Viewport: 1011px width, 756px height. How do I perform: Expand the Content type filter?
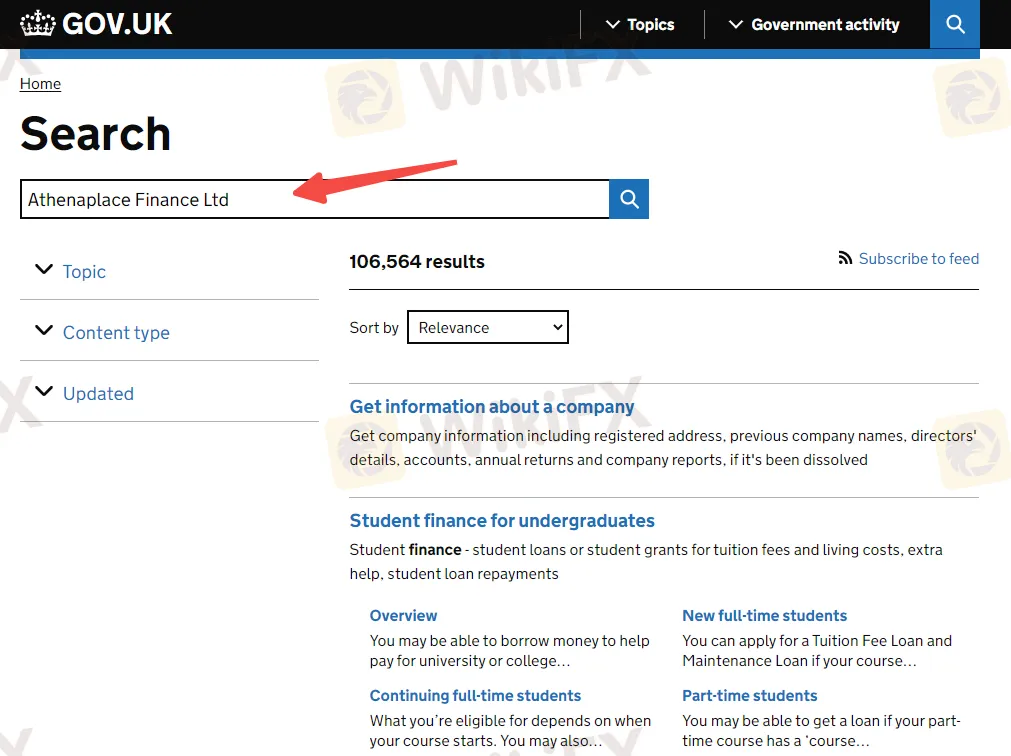click(116, 333)
